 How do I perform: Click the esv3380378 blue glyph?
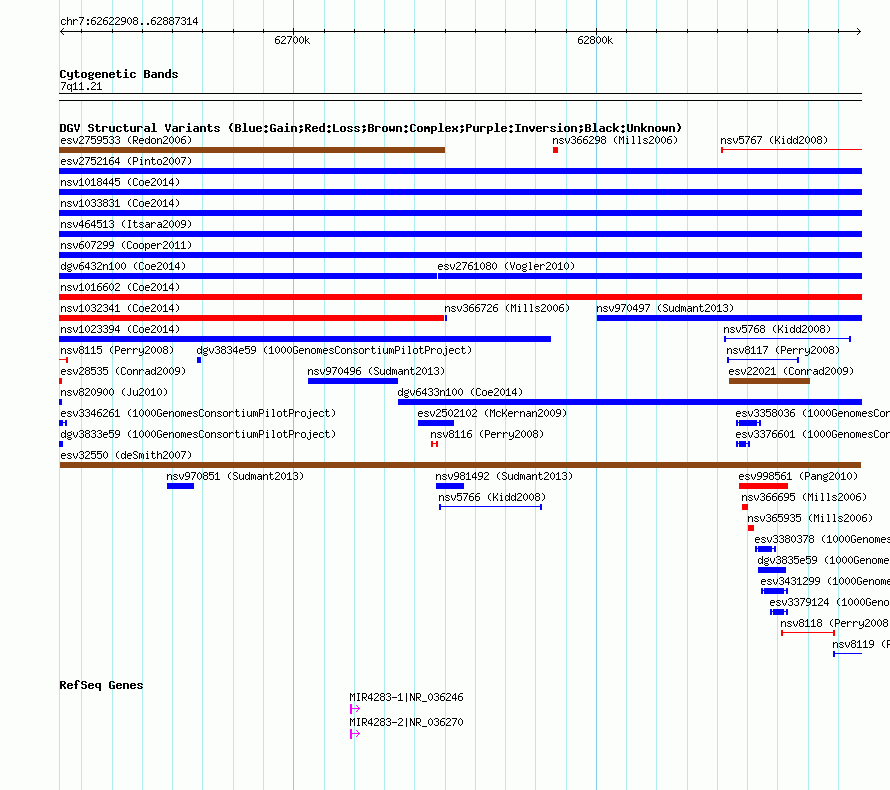pos(765,549)
